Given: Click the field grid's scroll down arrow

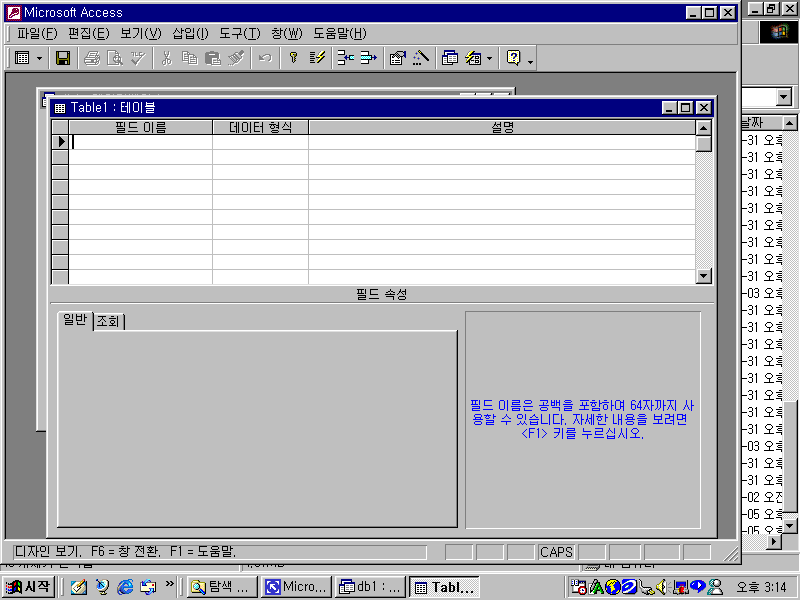Looking at the screenshot, I should (704, 276).
